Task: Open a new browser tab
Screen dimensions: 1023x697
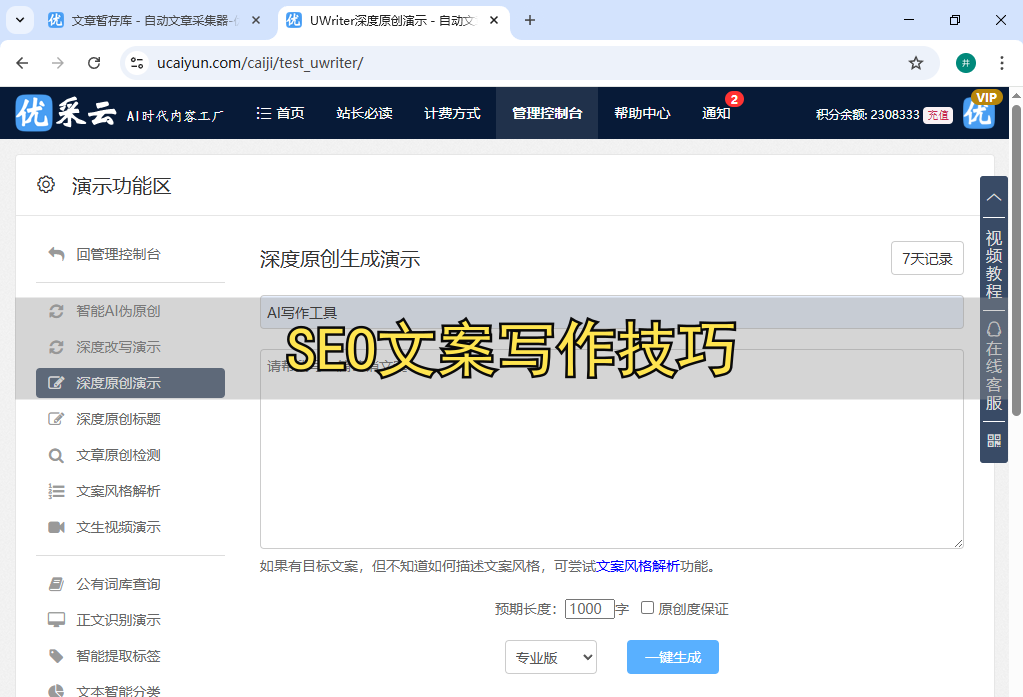Action: (x=530, y=20)
